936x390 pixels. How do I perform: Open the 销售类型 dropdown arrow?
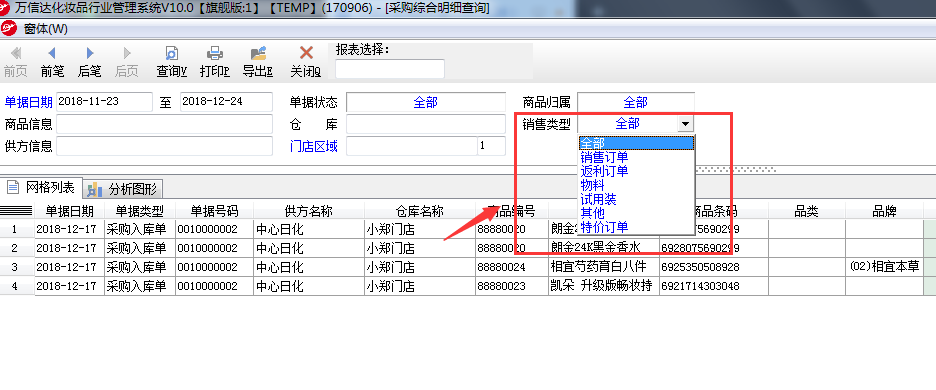[x=686, y=124]
